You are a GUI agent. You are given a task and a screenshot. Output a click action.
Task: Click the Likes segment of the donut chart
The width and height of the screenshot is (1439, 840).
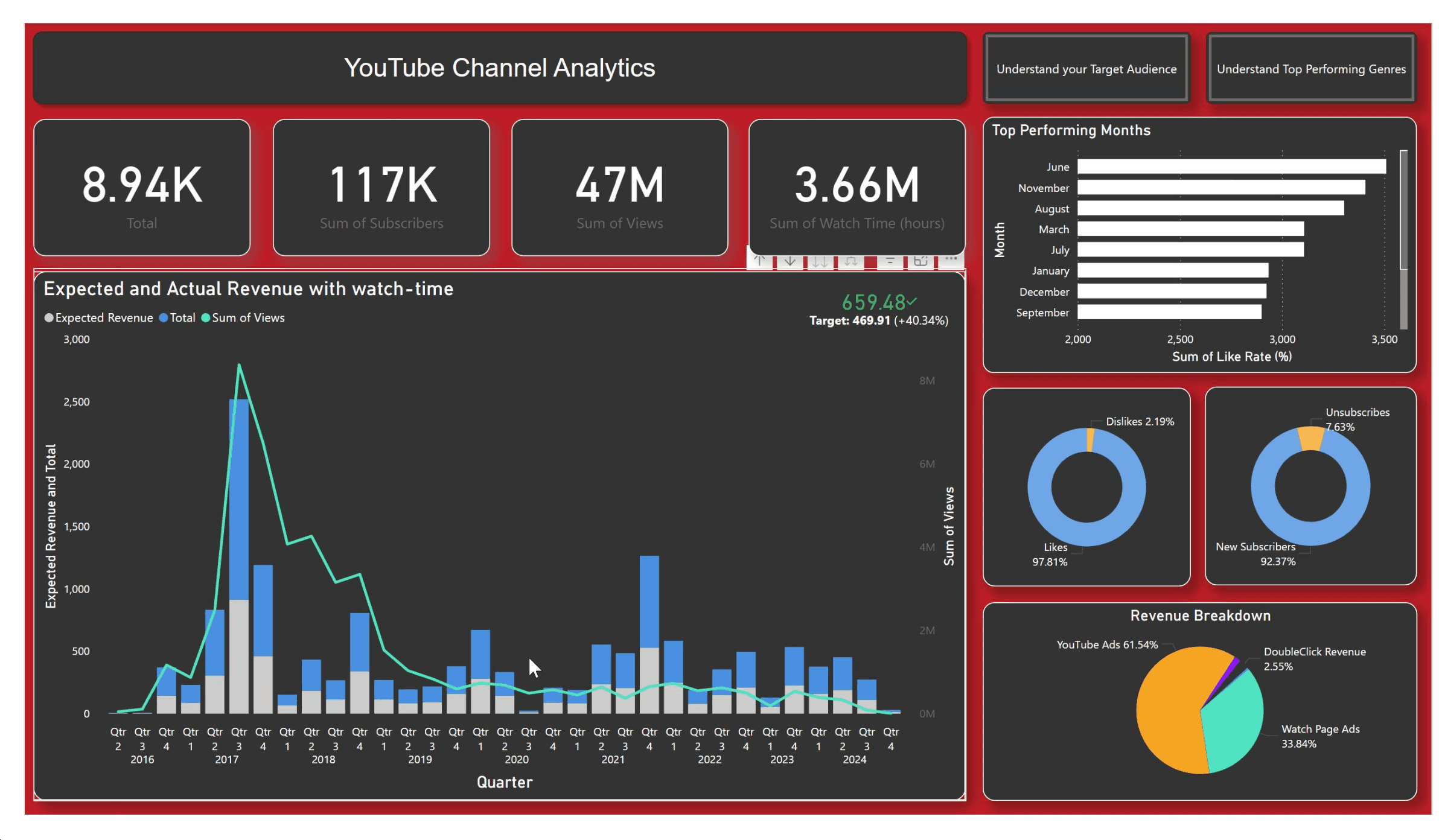click(x=1086, y=534)
